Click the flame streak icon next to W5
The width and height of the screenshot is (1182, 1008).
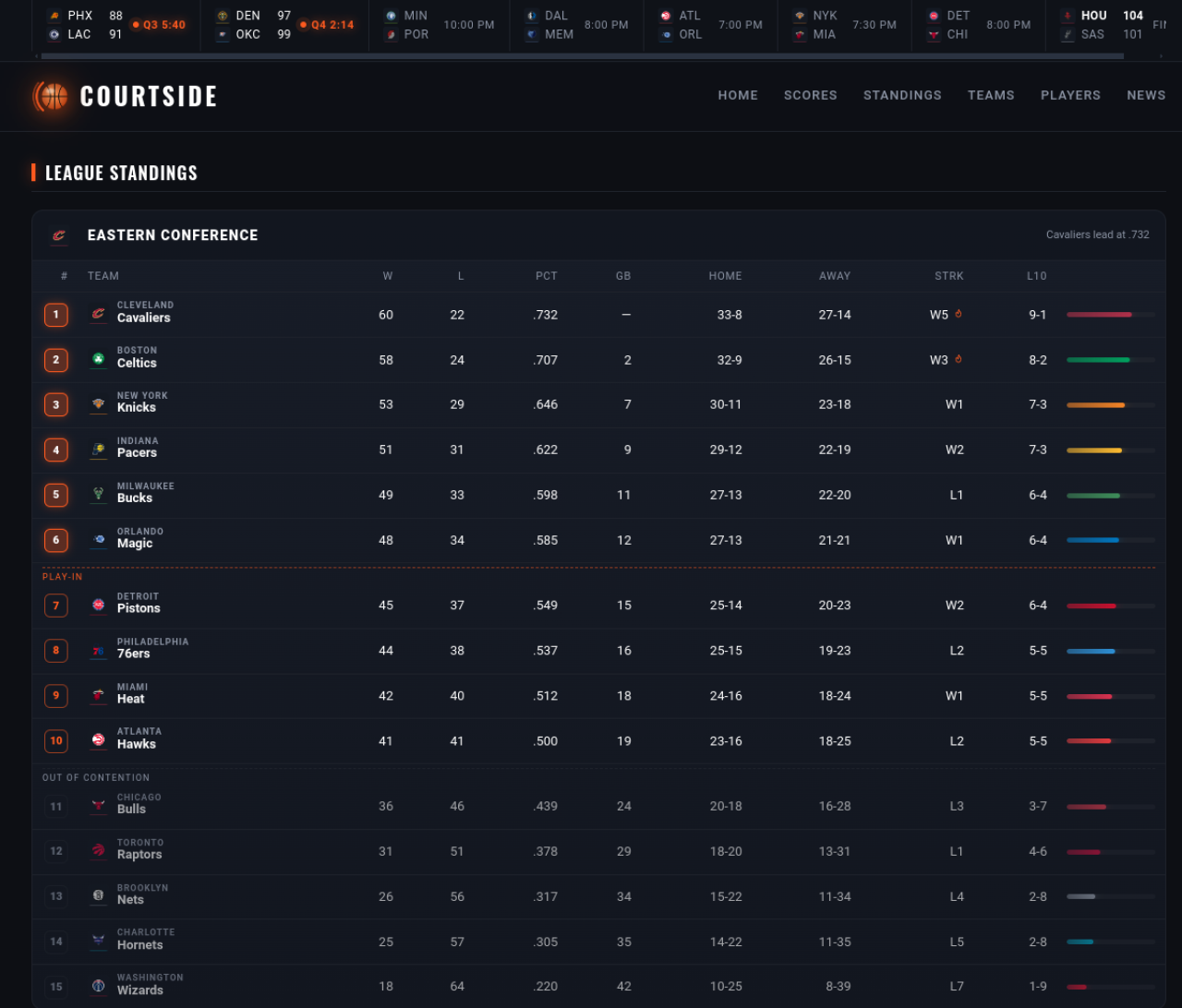pos(959,314)
